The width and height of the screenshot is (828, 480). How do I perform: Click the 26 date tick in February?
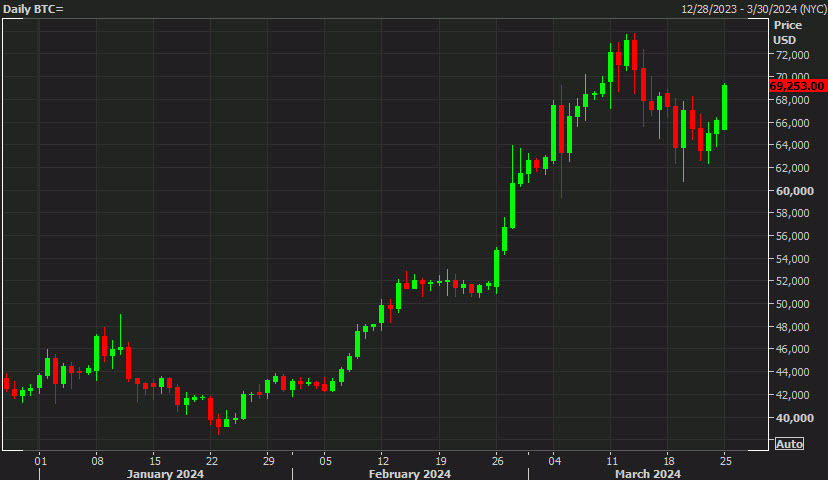click(497, 461)
